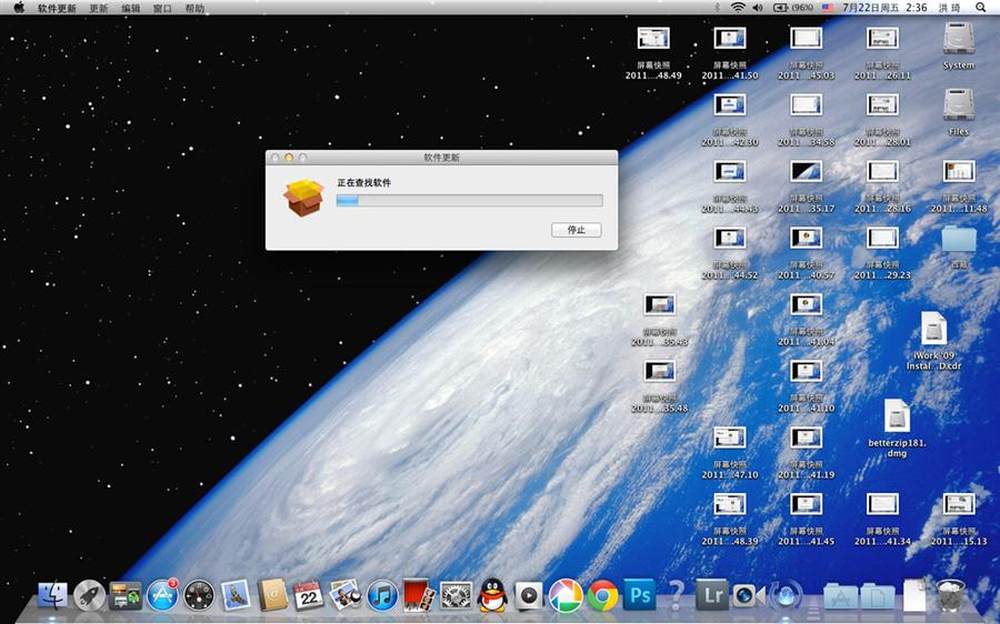
Task: Click the 停止 button in update dialog
Action: point(576,230)
